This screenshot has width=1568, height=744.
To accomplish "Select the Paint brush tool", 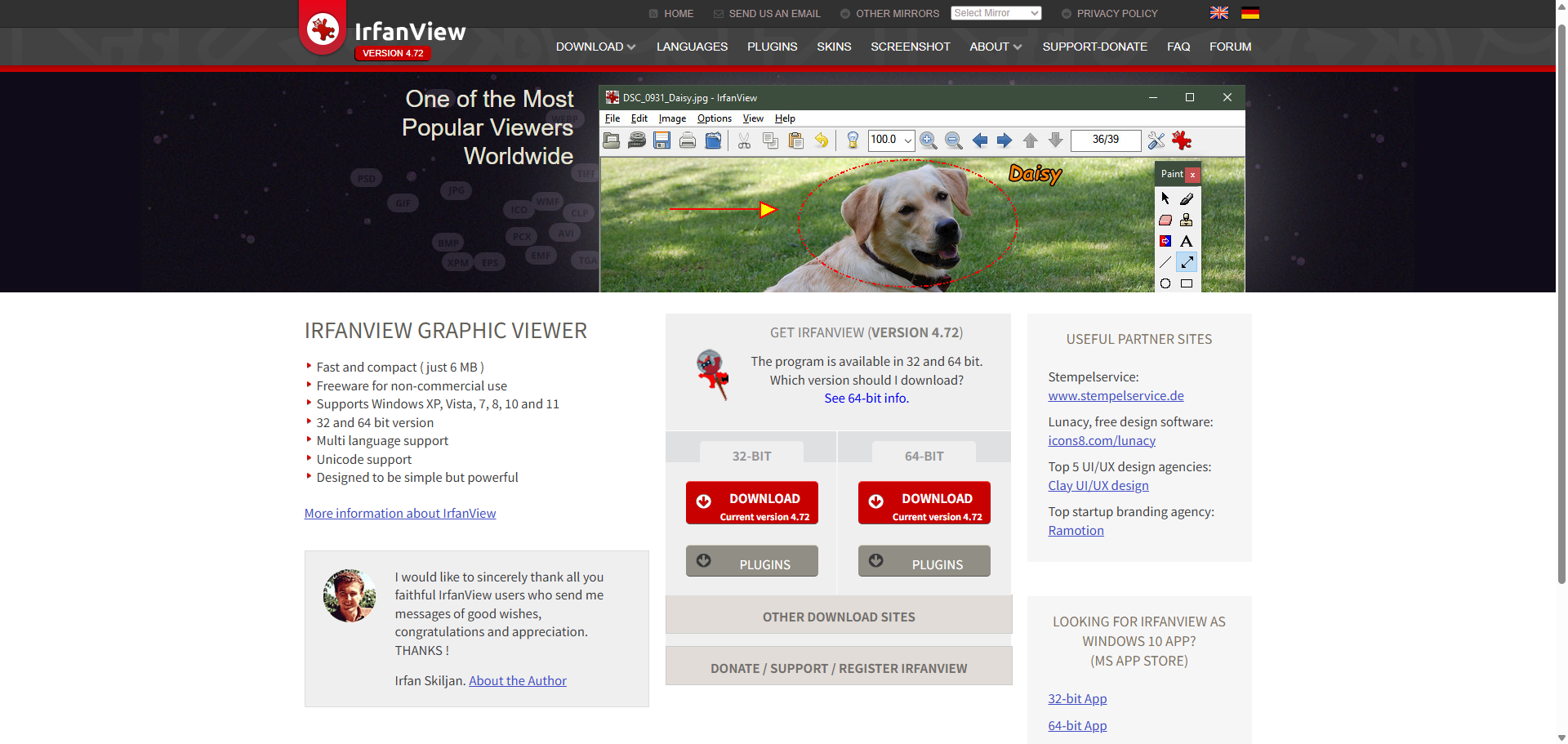I will [x=1187, y=198].
